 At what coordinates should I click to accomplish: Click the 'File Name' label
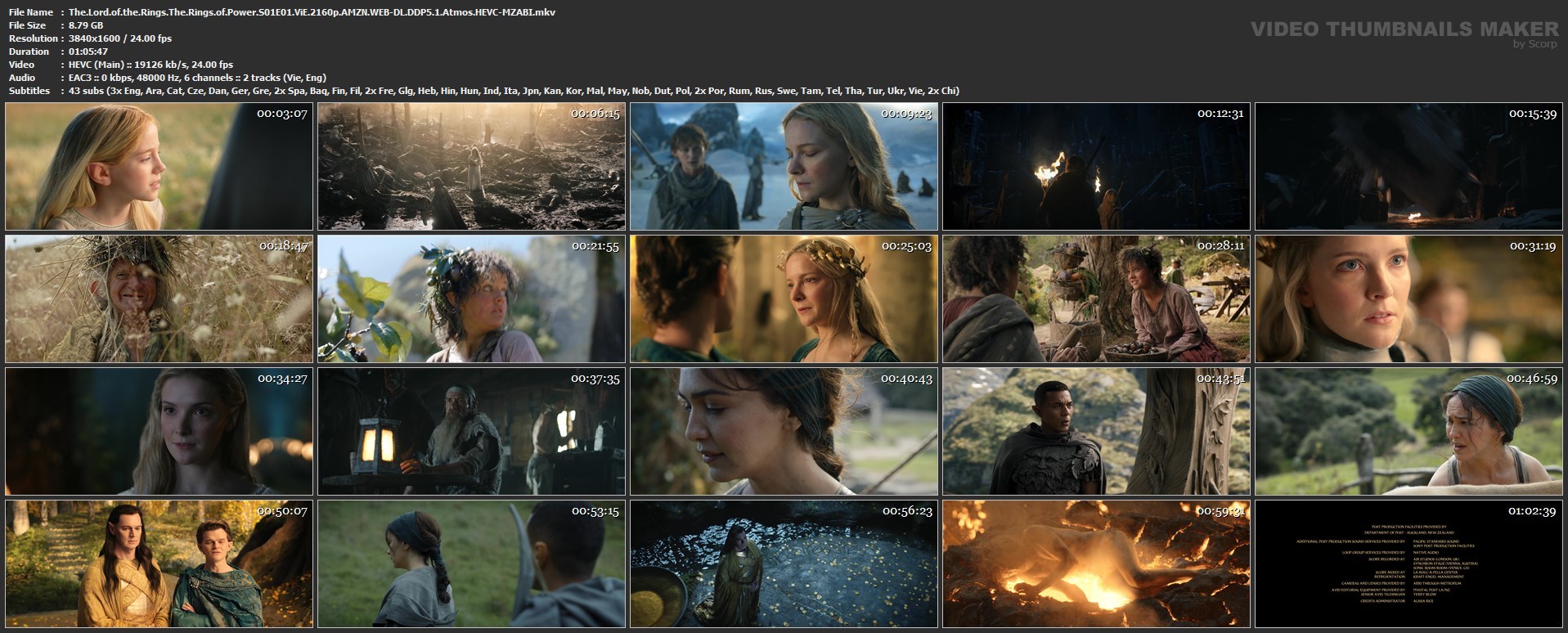31,12
